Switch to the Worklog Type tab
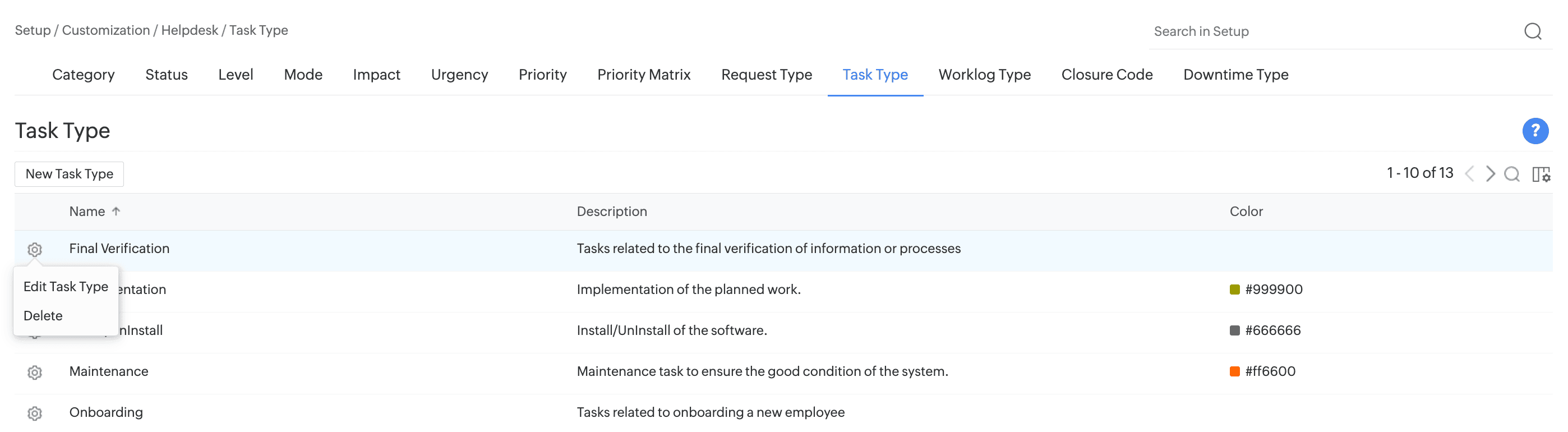1568x432 pixels. (x=984, y=75)
